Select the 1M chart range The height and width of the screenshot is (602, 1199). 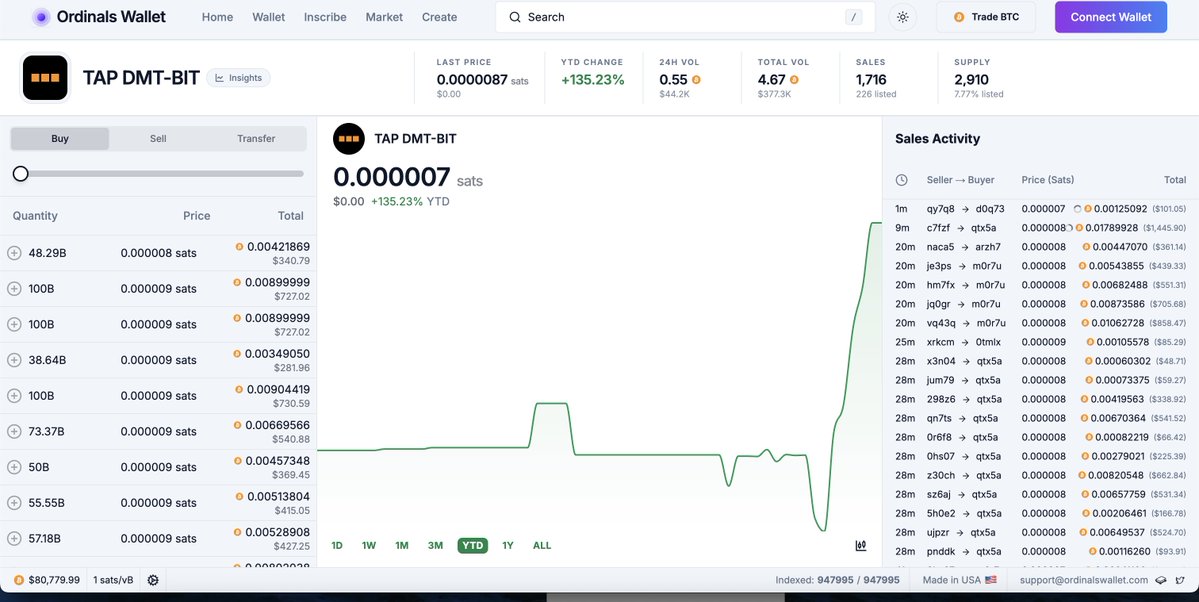tap(401, 545)
